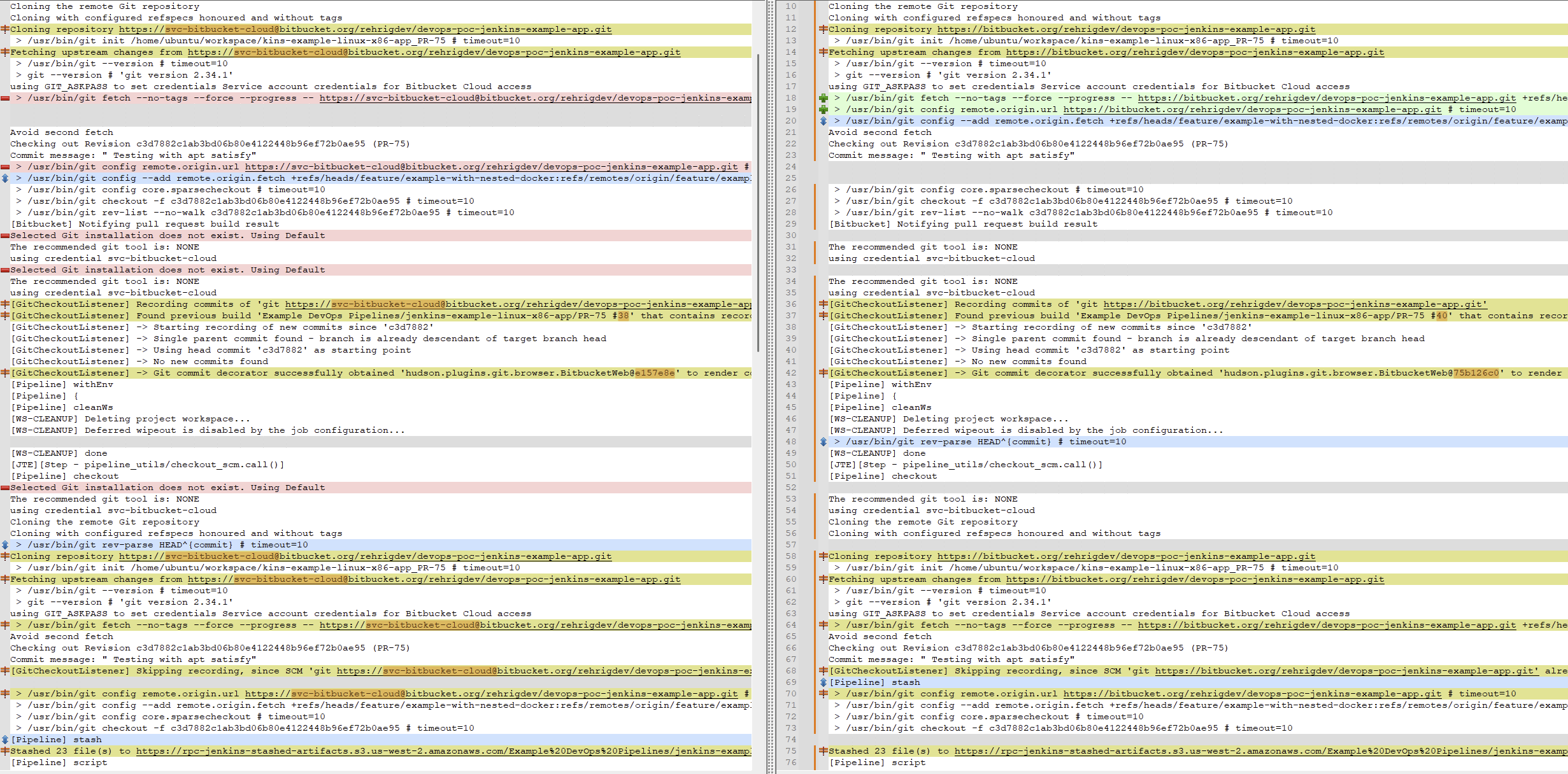The image size is (1568, 774).
Task: Click blue moved-line marker on line 69
Action: coord(823,682)
